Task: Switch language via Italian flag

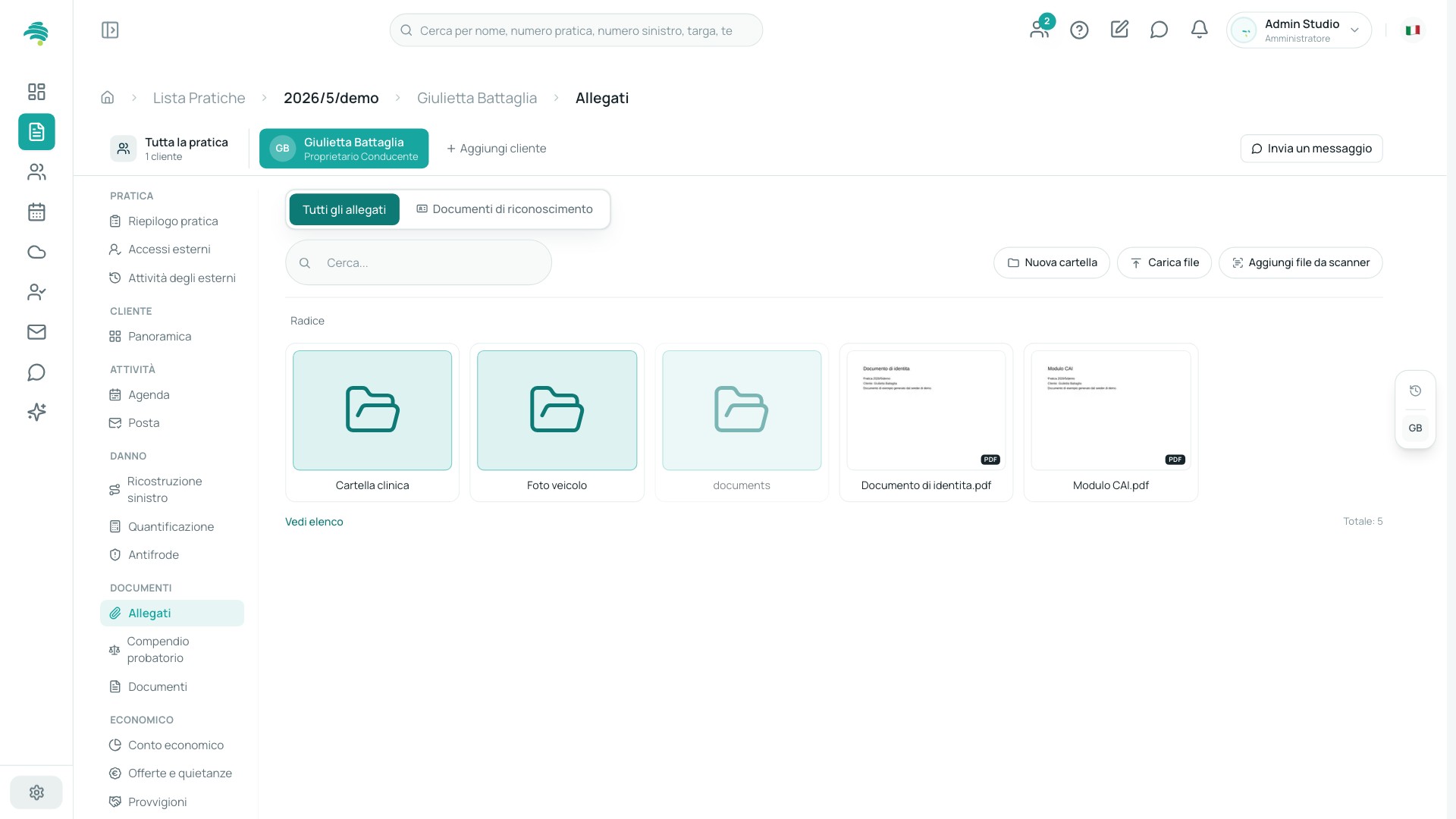Action: click(1413, 30)
